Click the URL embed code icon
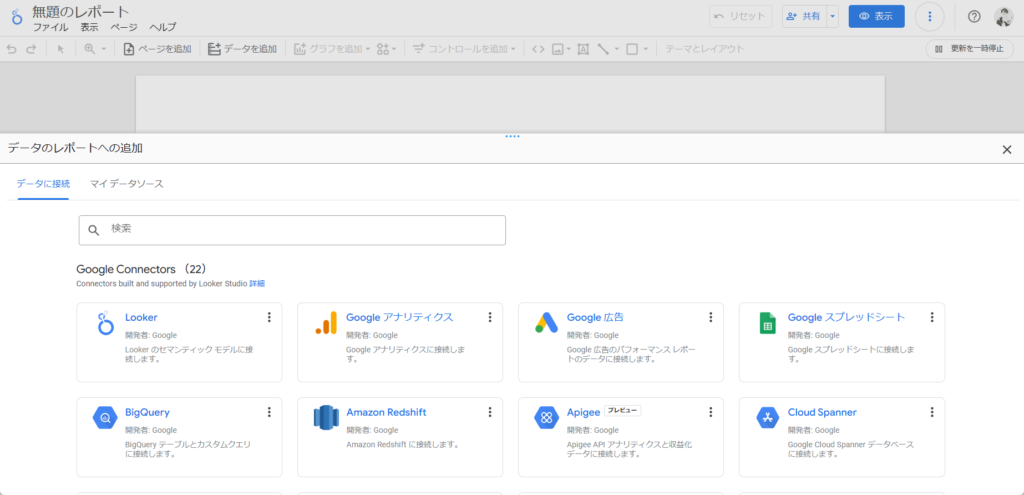The width and height of the screenshot is (1024, 495). (538, 49)
